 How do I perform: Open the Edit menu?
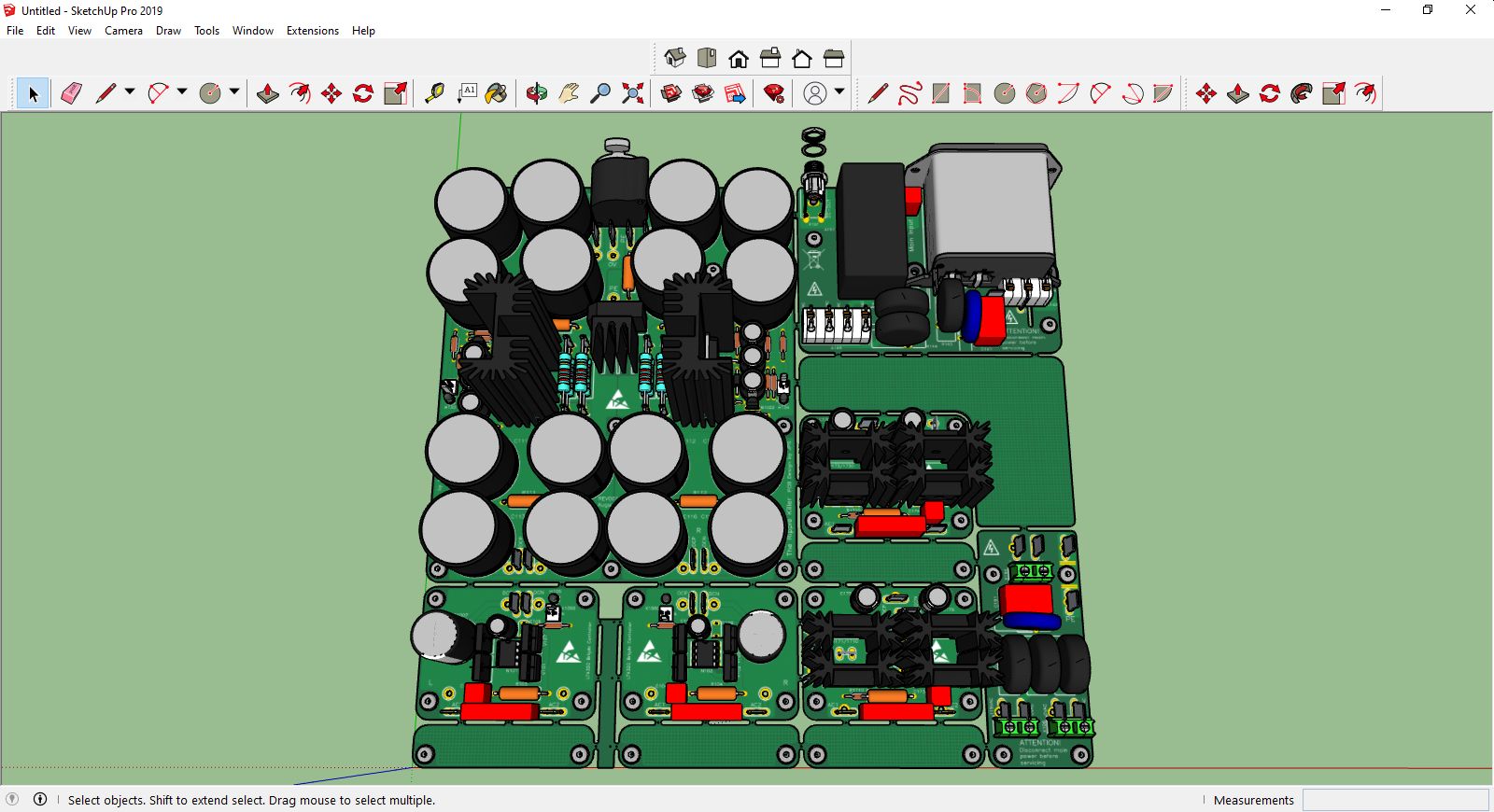46,31
